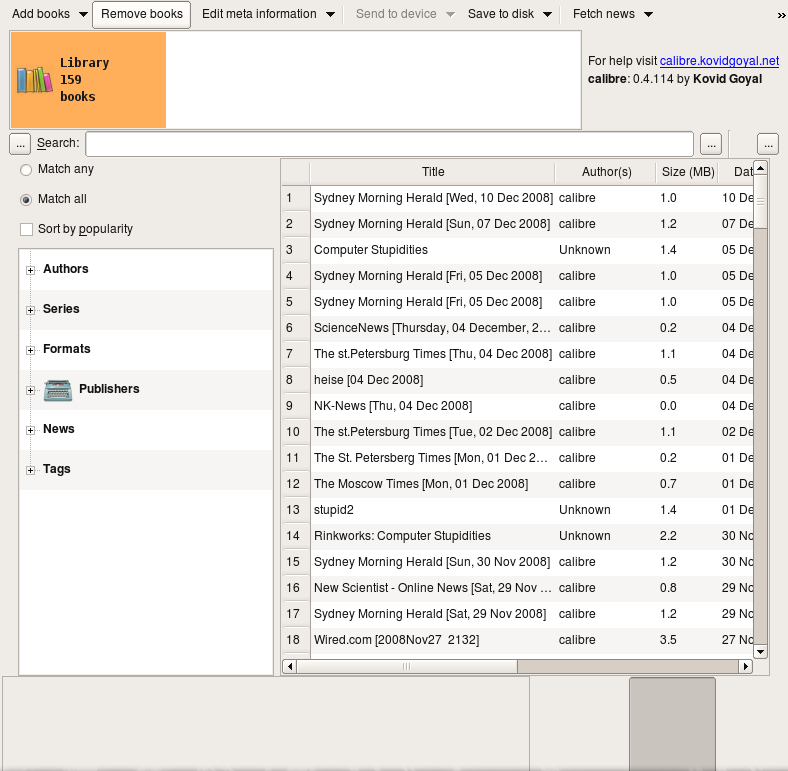Click far-right ellipsis button in search row
This screenshot has width=788, height=771.
click(768, 144)
